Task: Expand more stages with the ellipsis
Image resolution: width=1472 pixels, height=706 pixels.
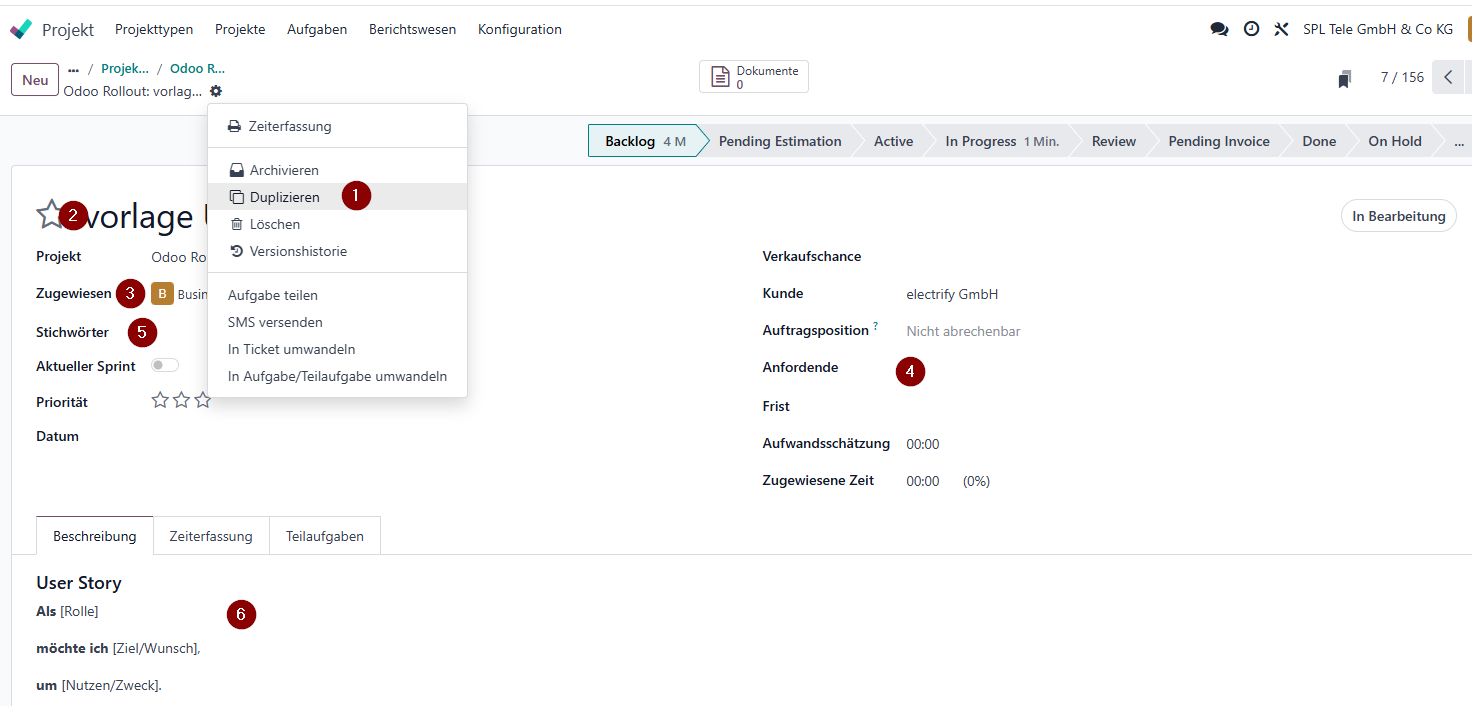Action: pyautogui.click(x=1458, y=141)
